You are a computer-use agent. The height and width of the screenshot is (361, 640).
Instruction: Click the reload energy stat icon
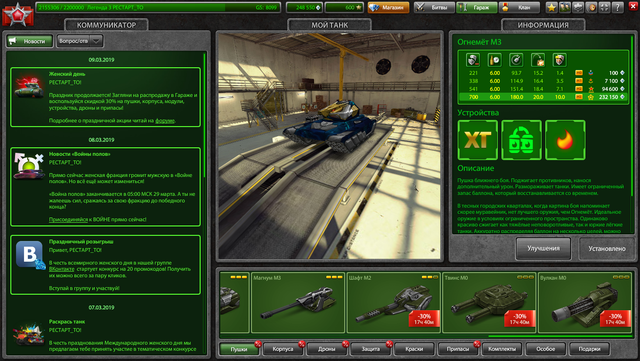494,60
